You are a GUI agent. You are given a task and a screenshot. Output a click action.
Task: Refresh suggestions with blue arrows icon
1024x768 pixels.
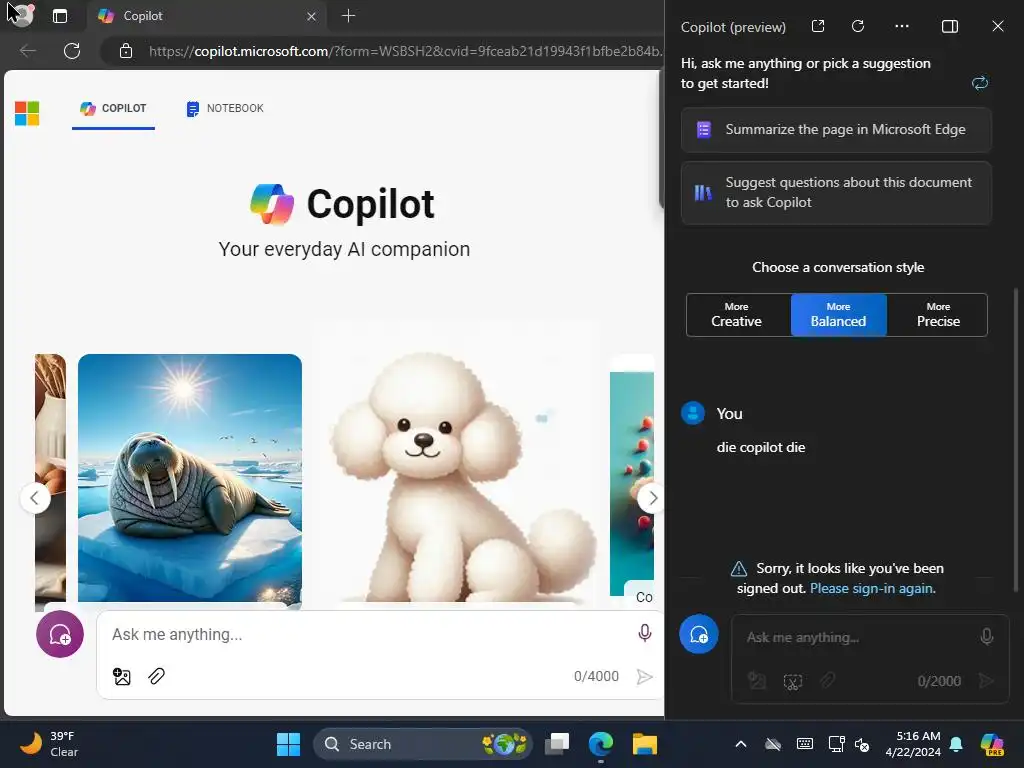point(980,83)
